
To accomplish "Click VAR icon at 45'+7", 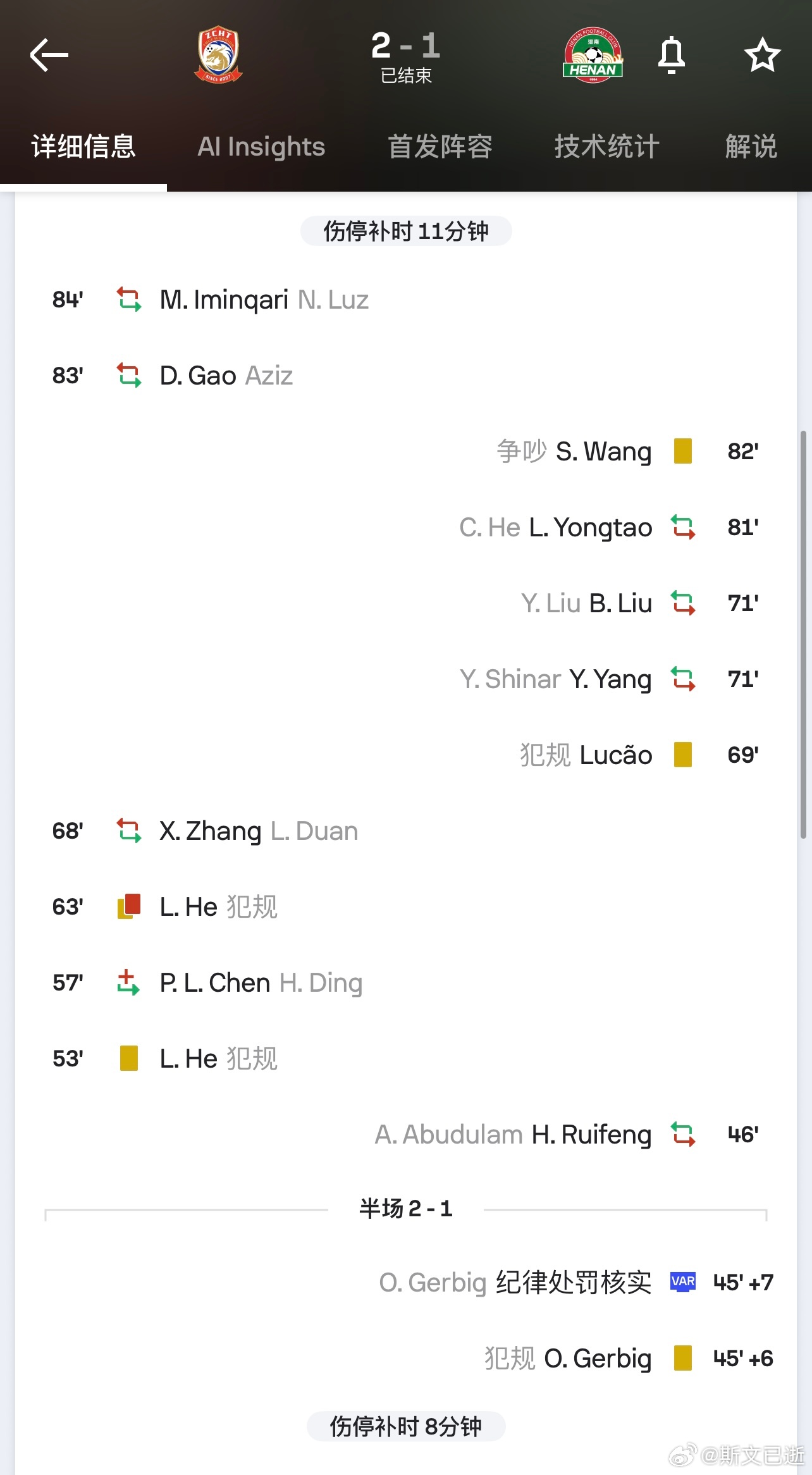I will (683, 1282).
